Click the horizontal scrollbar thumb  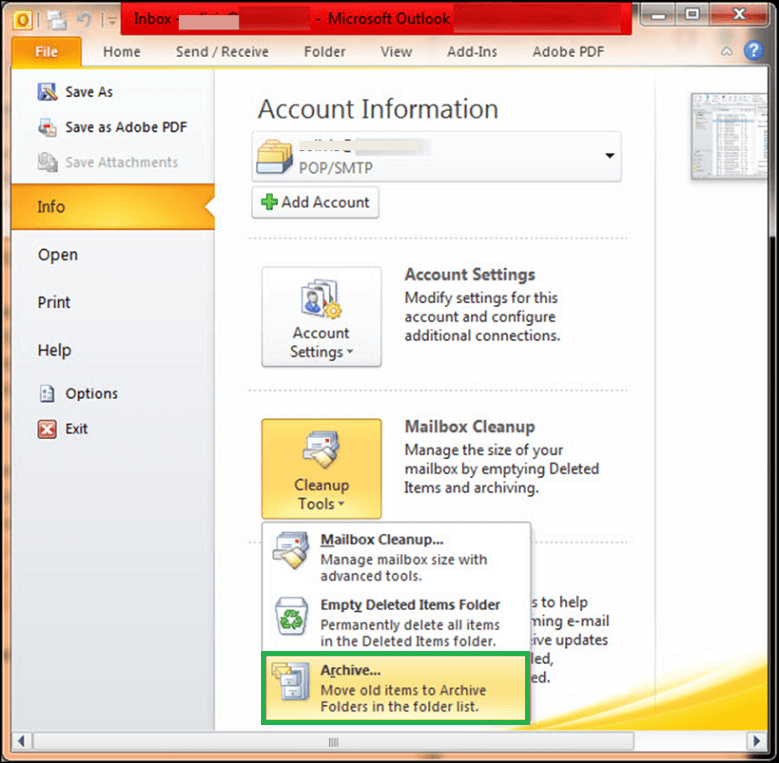[x=333, y=742]
